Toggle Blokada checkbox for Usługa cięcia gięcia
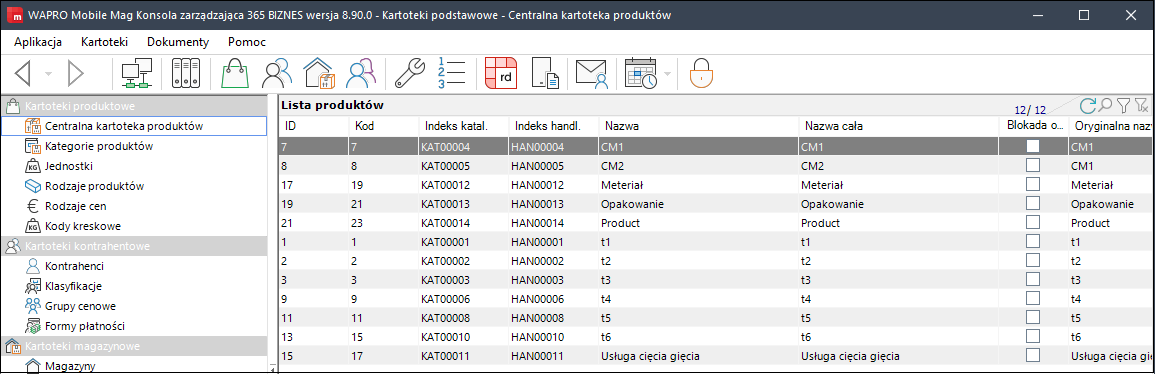Image resolution: width=1155 pixels, height=374 pixels. pyautogui.click(x=1033, y=356)
